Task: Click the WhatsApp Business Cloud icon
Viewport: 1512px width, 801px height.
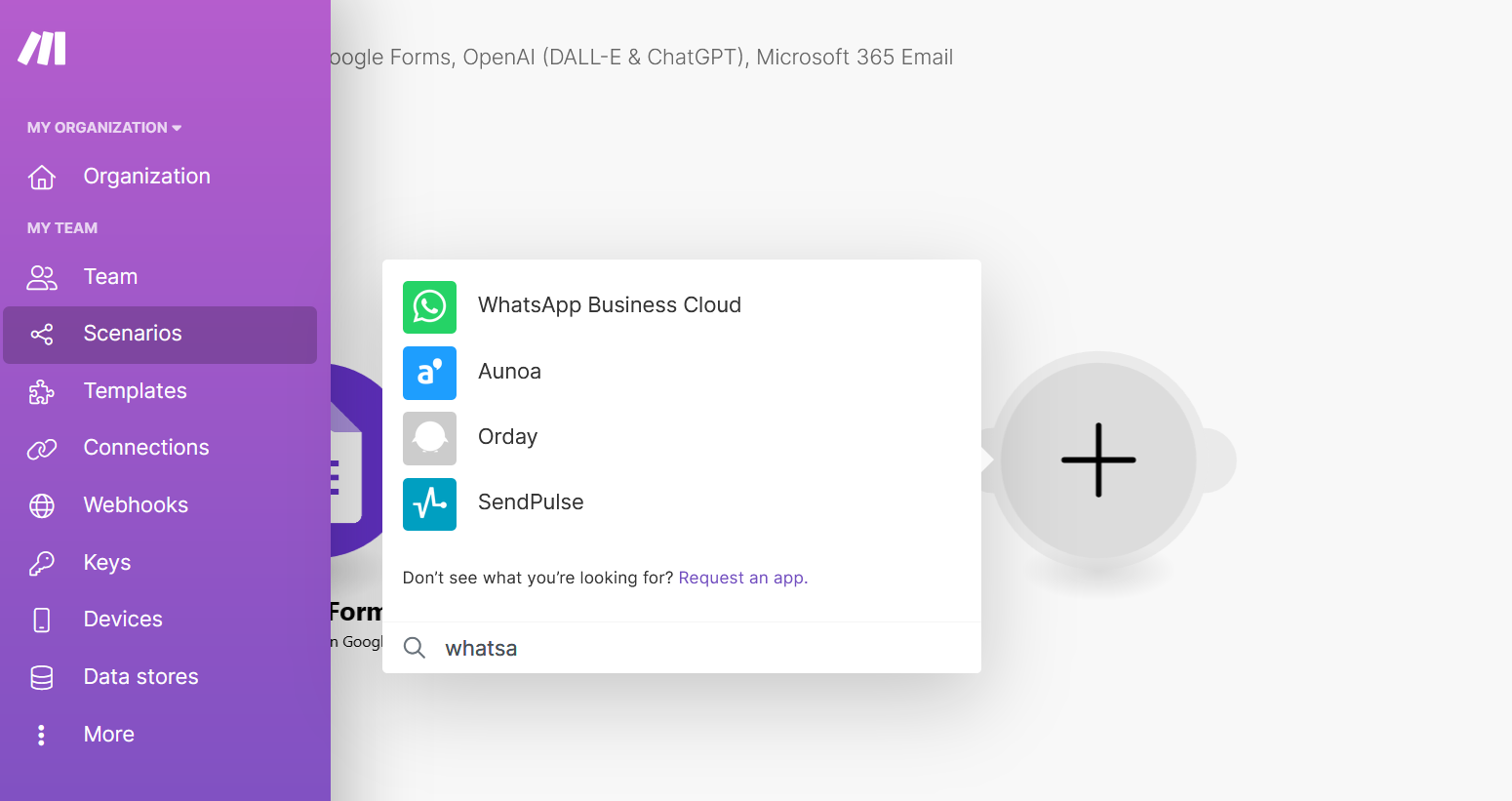Action: click(429, 307)
